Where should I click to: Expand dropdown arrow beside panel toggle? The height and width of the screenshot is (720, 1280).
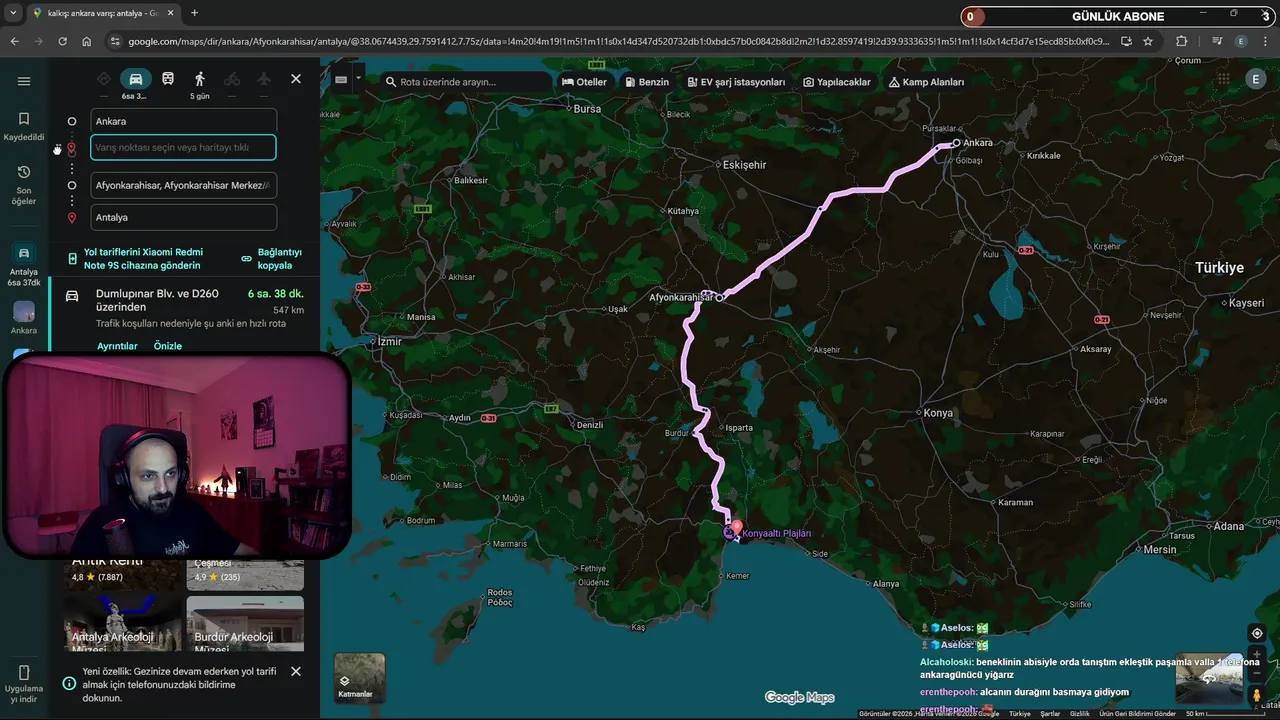click(359, 80)
